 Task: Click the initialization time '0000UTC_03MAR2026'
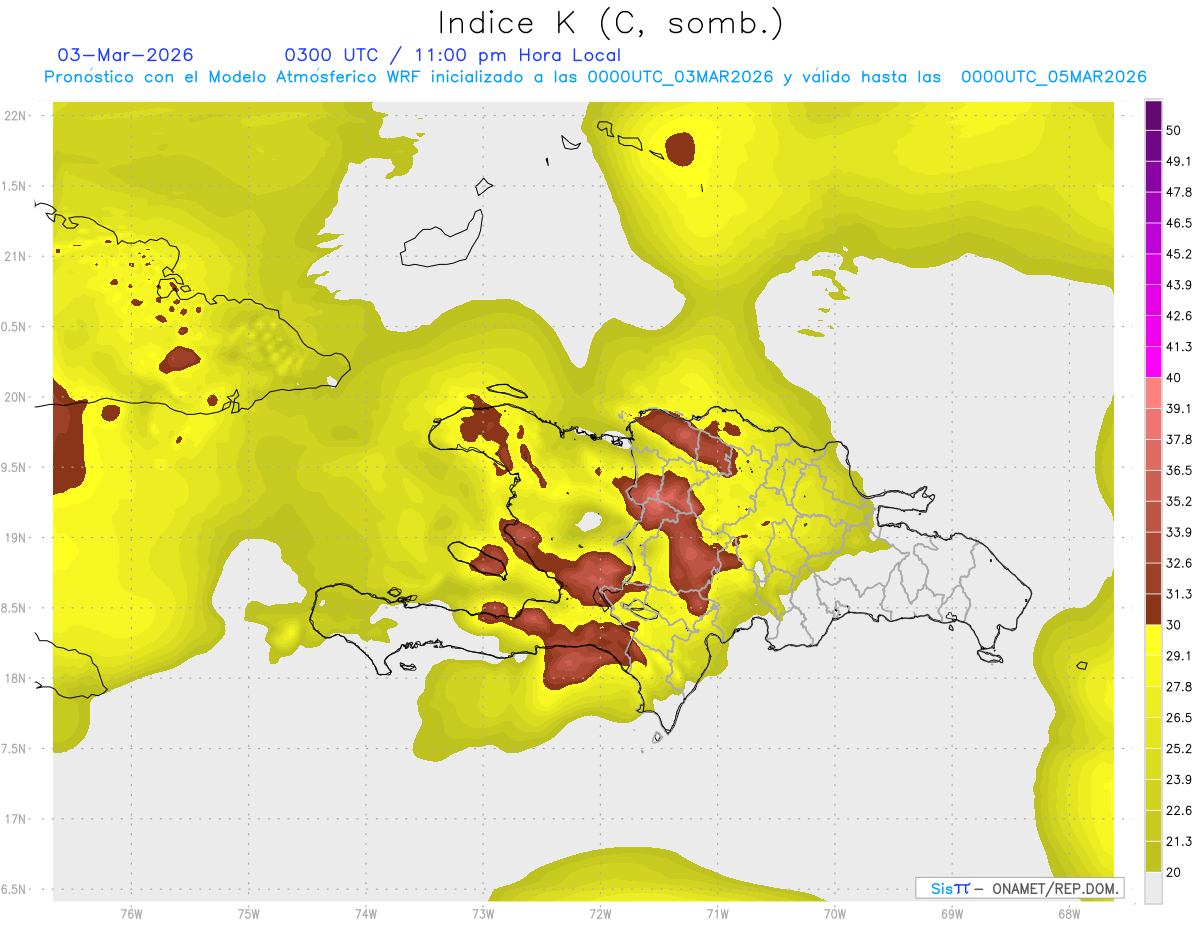coord(680,77)
